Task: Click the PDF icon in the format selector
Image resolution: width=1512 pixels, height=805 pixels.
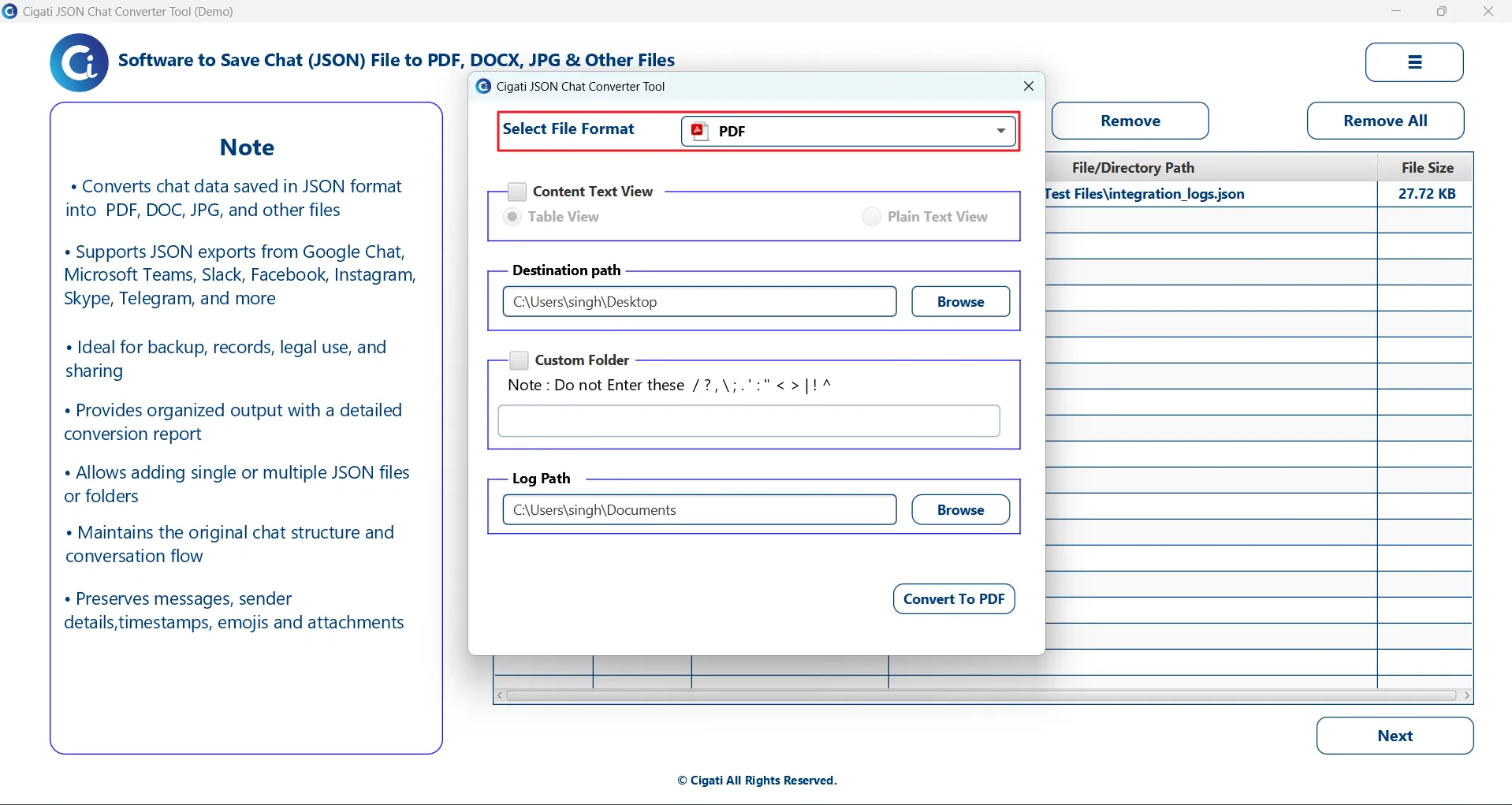Action: 698,131
